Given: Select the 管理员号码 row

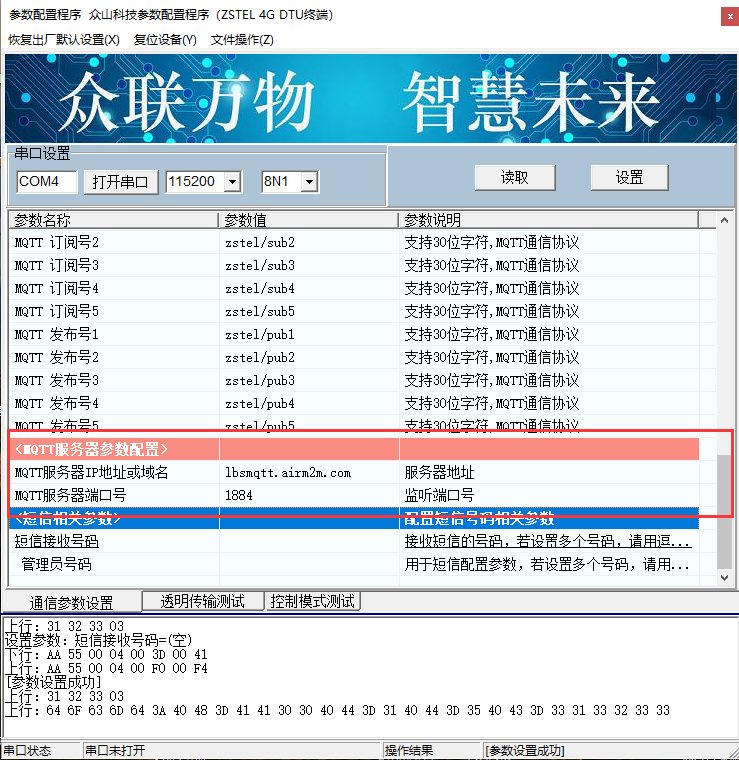Looking at the screenshot, I should point(354,565).
